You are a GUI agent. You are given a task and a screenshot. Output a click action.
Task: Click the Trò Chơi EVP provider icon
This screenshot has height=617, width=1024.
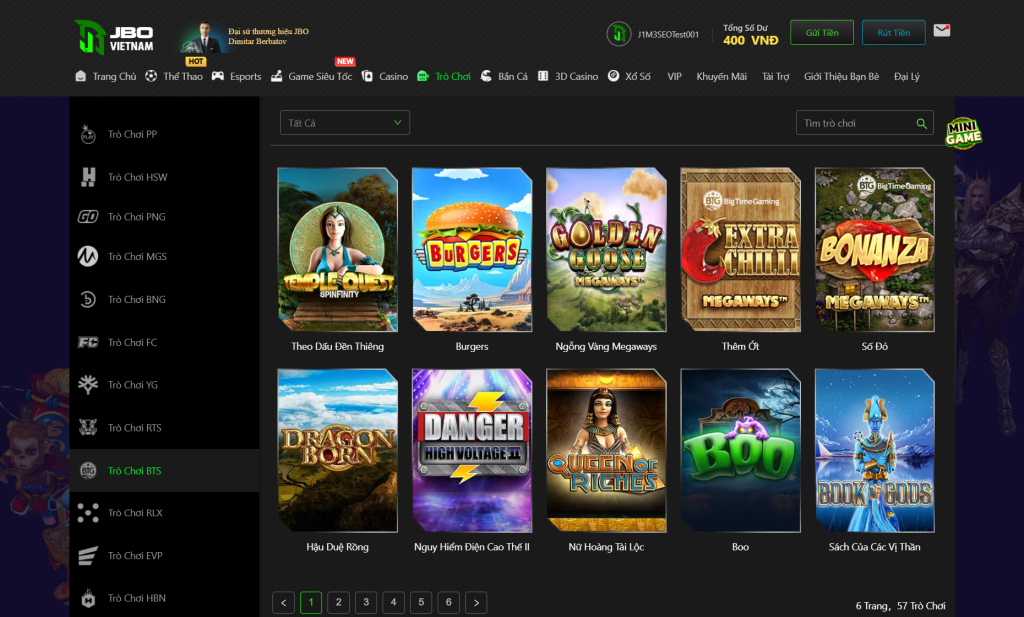[88, 556]
